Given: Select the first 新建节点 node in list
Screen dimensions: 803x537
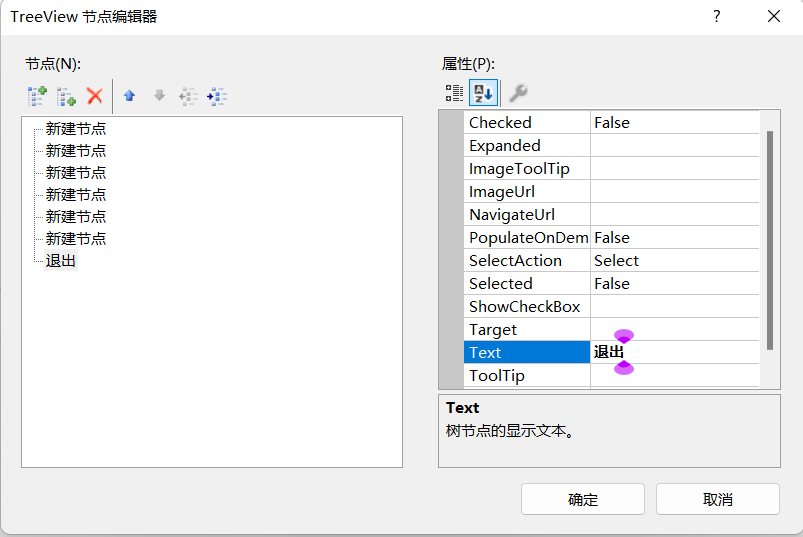Looking at the screenshot, I should 76,128.
